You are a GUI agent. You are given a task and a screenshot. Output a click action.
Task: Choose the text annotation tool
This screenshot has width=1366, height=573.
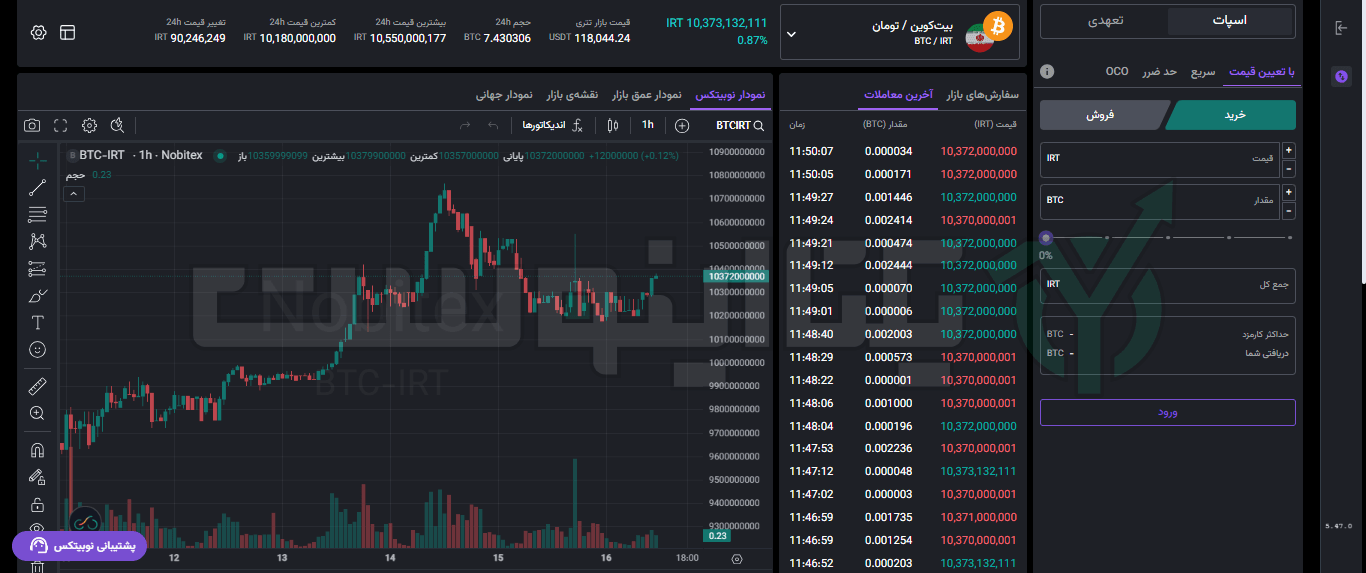coord(38,322)
